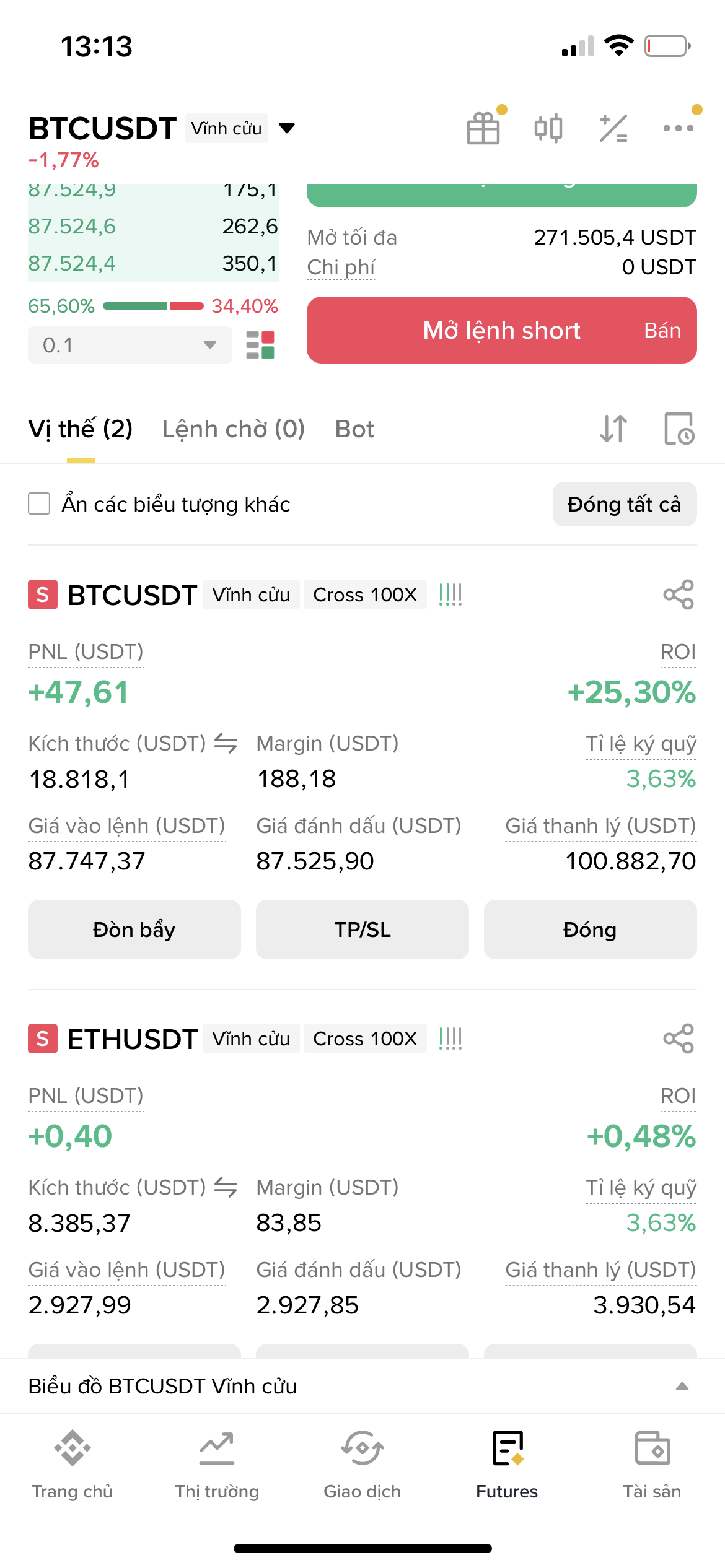Tap the 65,60% / 34,40% ratio bar
Viewport: 725px width, 1568px height.
153,306
